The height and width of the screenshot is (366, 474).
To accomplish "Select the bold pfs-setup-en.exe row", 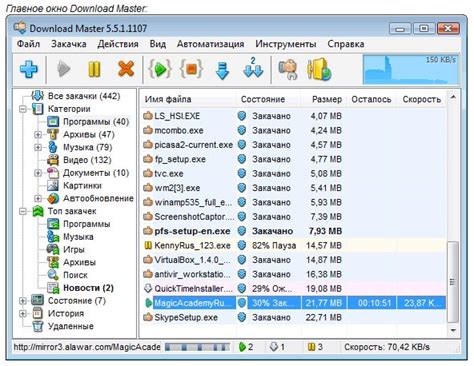I will click(x=293, y=231).
